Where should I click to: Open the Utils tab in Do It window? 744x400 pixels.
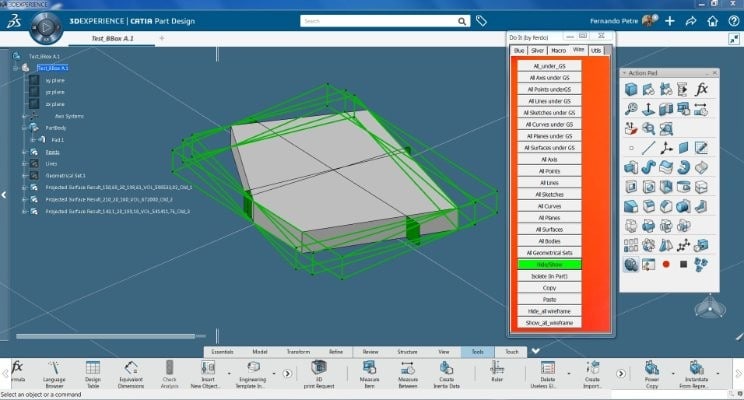coord(596,50)
